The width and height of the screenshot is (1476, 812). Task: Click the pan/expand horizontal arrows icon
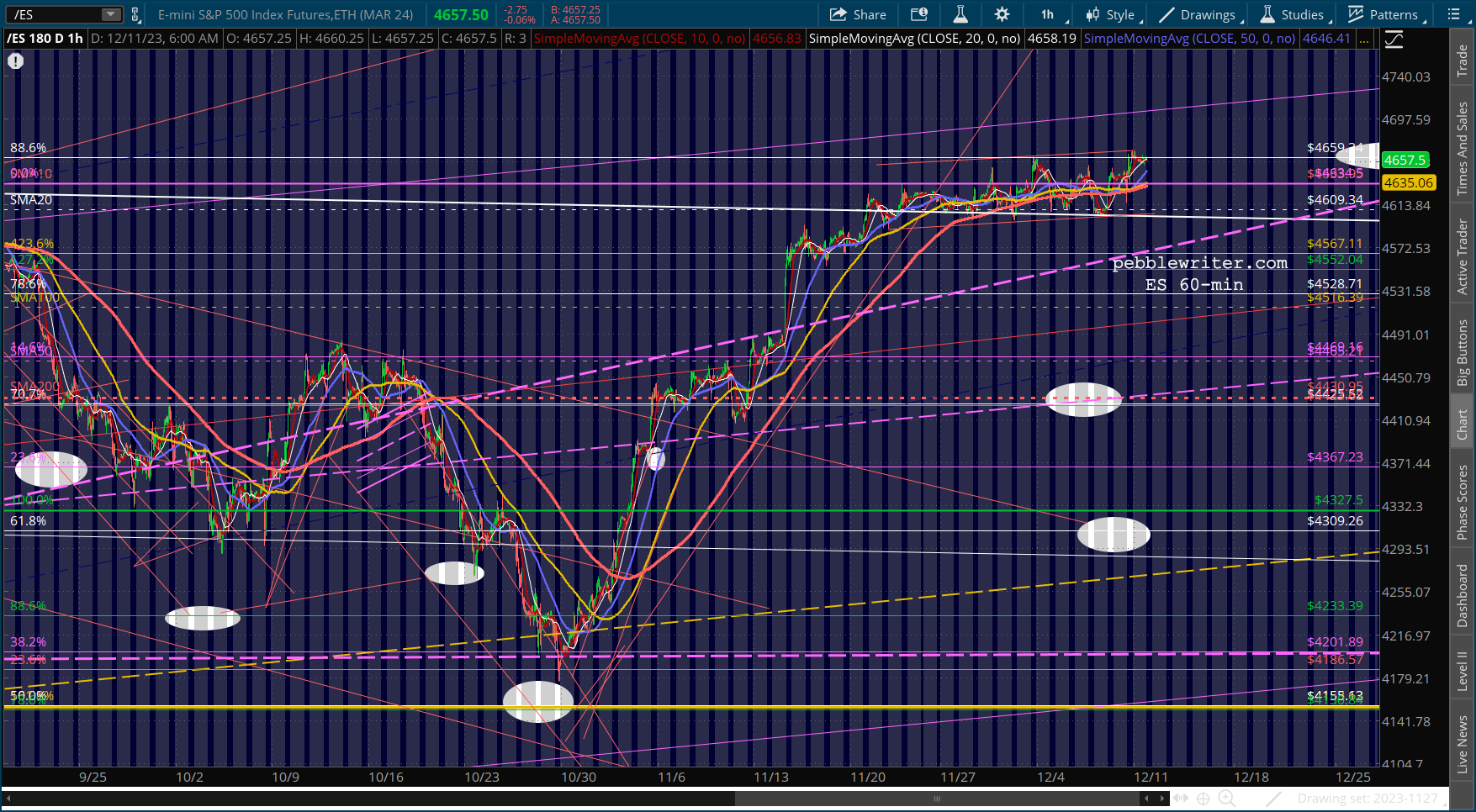[1181, 799]
